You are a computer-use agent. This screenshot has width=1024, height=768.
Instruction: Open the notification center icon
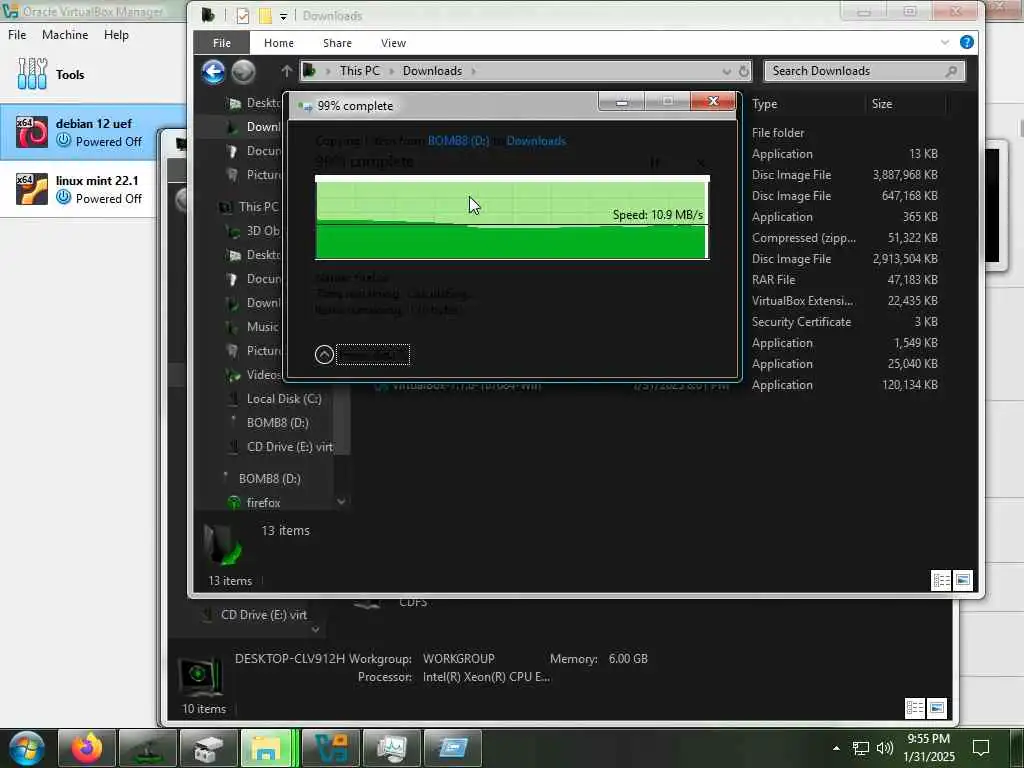click(x=981, y=748)
